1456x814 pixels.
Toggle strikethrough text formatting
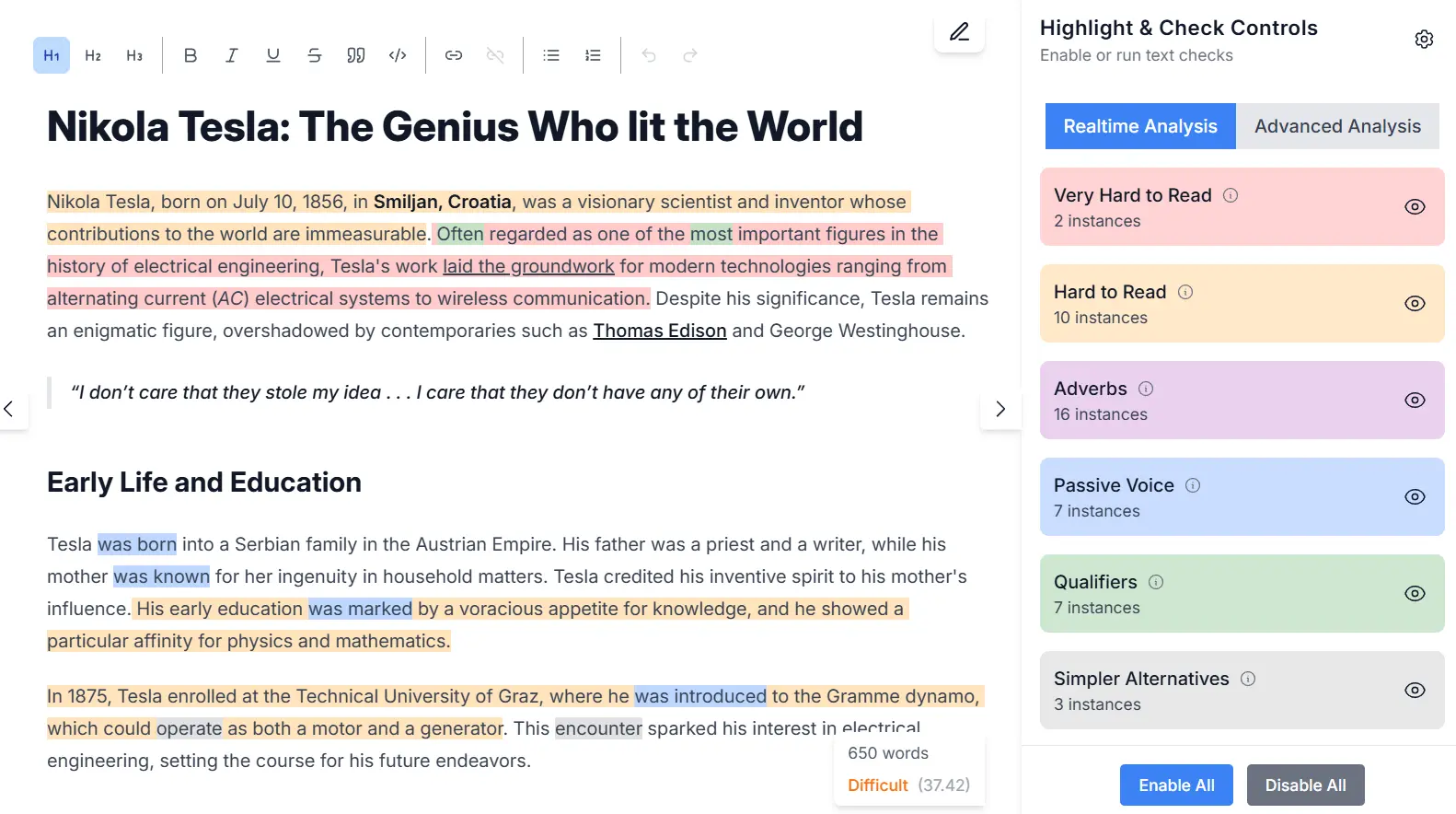(x=315, y=55)
